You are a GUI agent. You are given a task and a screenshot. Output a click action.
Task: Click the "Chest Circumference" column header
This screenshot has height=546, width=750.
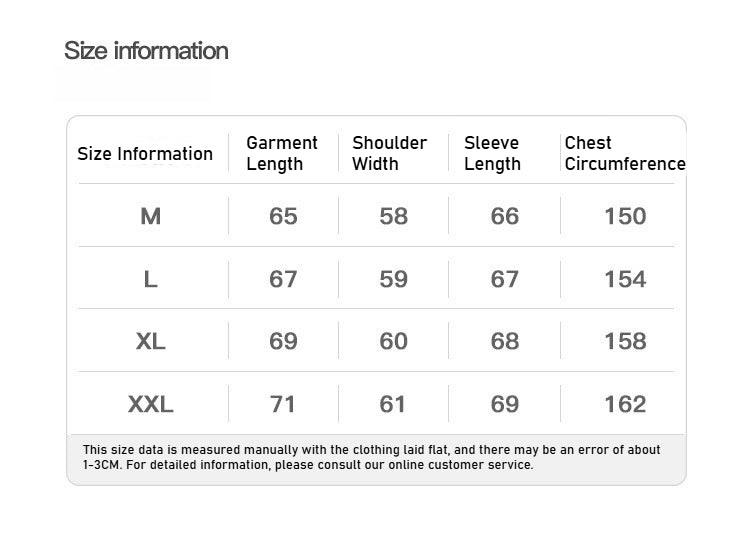pyautogui.click(x=624, y=153)
